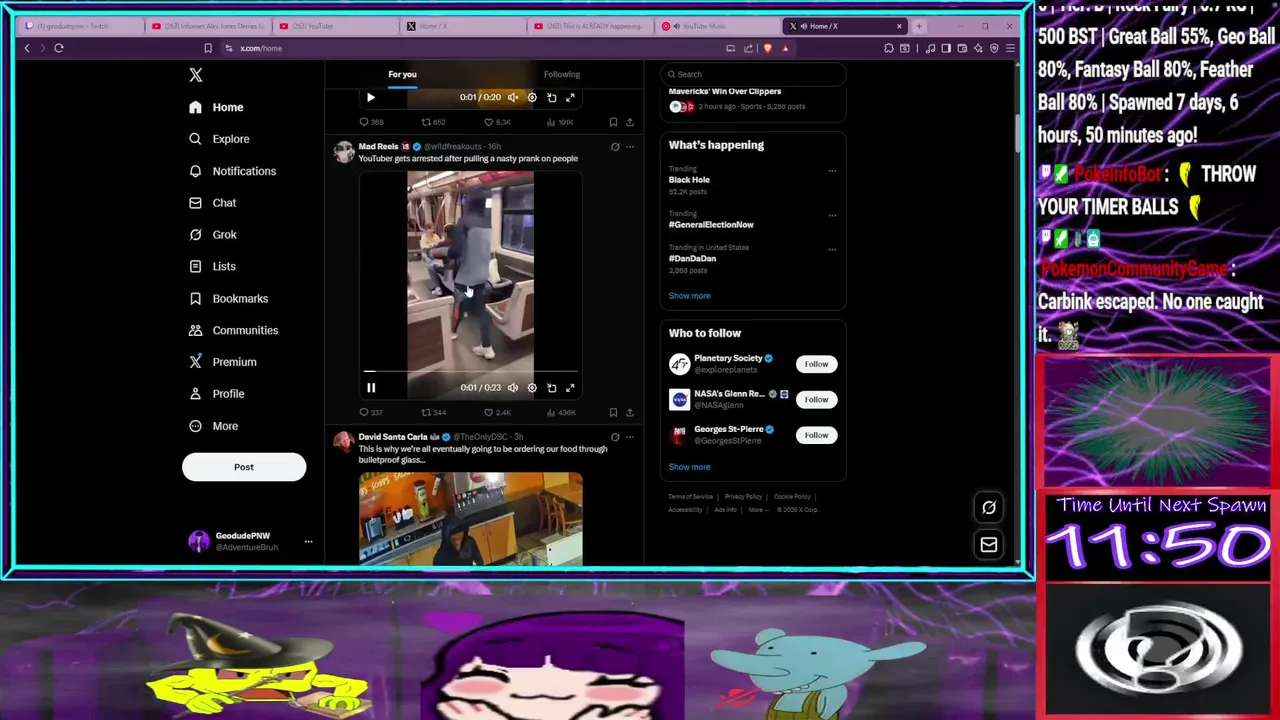The width and height of the screenshot is (1280, 720).
Task: Open Notifications in the sidebar
Action: point(232,171)
